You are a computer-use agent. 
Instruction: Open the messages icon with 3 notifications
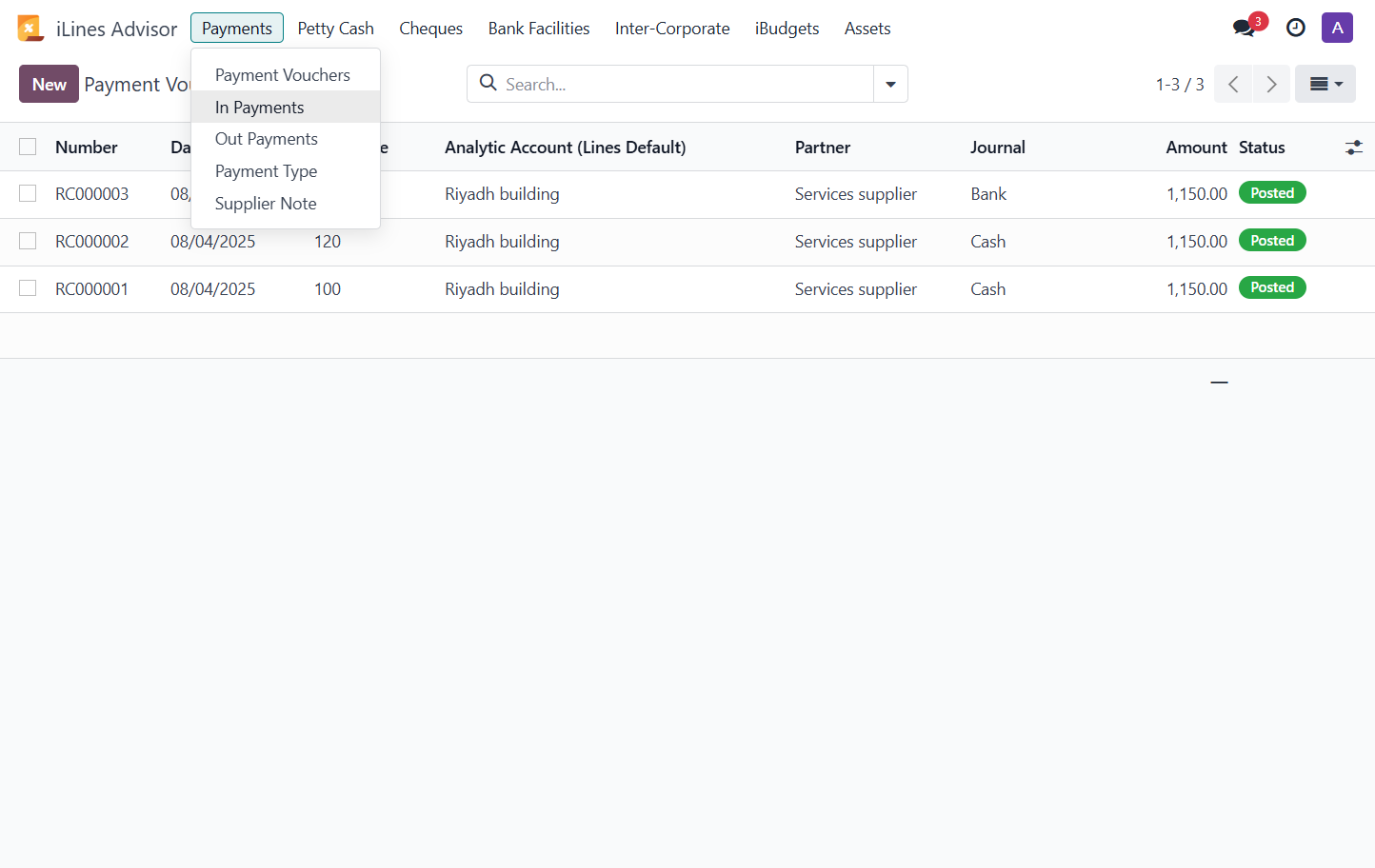tap(1248, 27)
